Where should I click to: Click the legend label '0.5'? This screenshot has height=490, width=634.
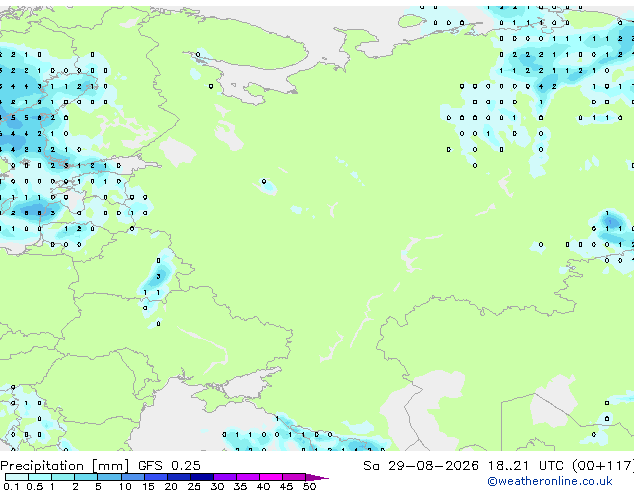pyautogui.click(x=35, y=486)
